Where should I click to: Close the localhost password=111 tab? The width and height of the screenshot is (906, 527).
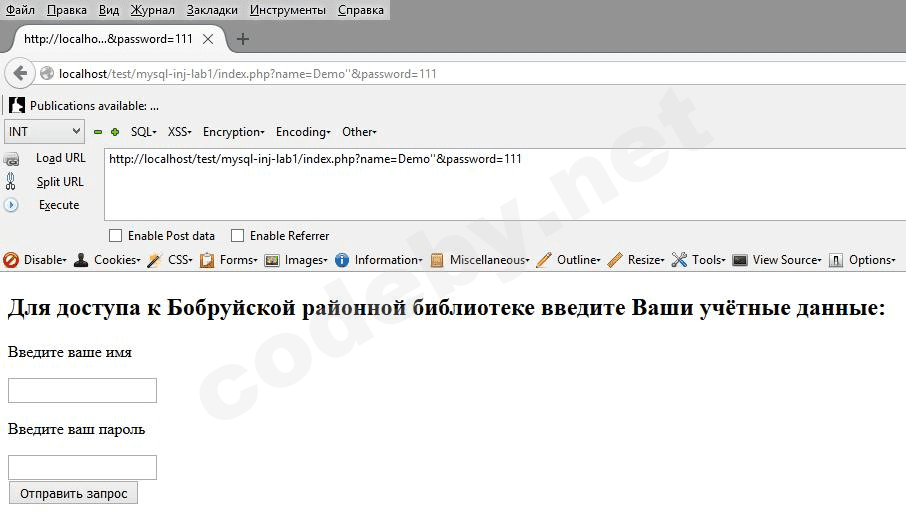point(208,39)
